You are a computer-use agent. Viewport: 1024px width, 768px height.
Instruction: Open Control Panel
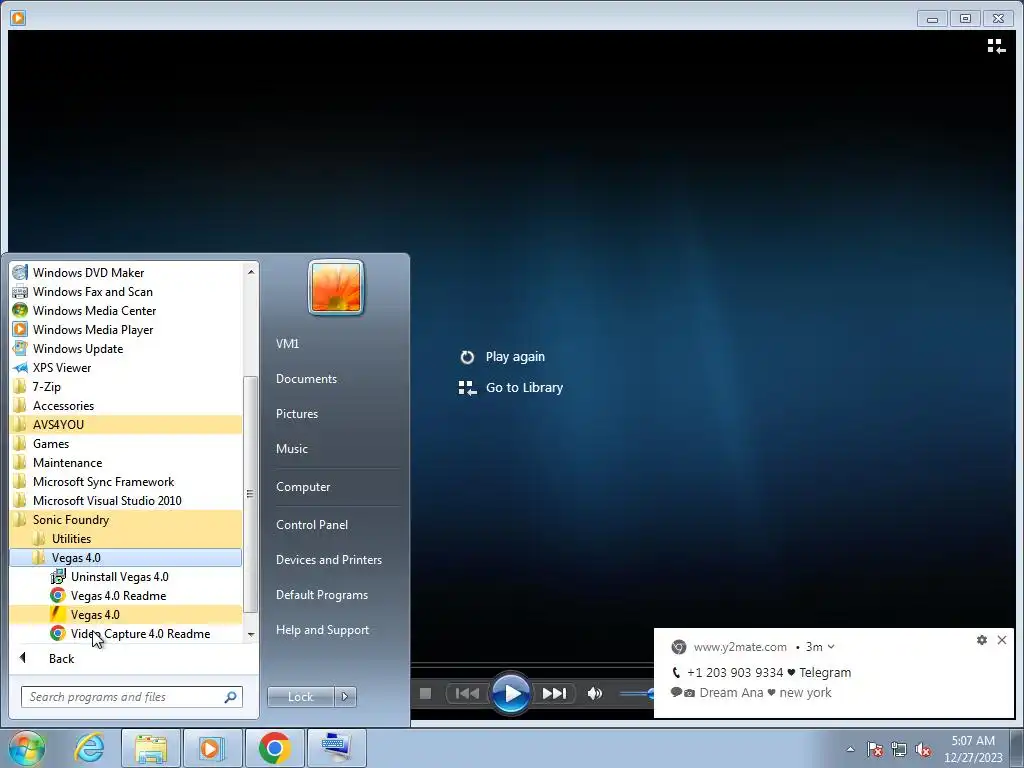click(312, 524)
